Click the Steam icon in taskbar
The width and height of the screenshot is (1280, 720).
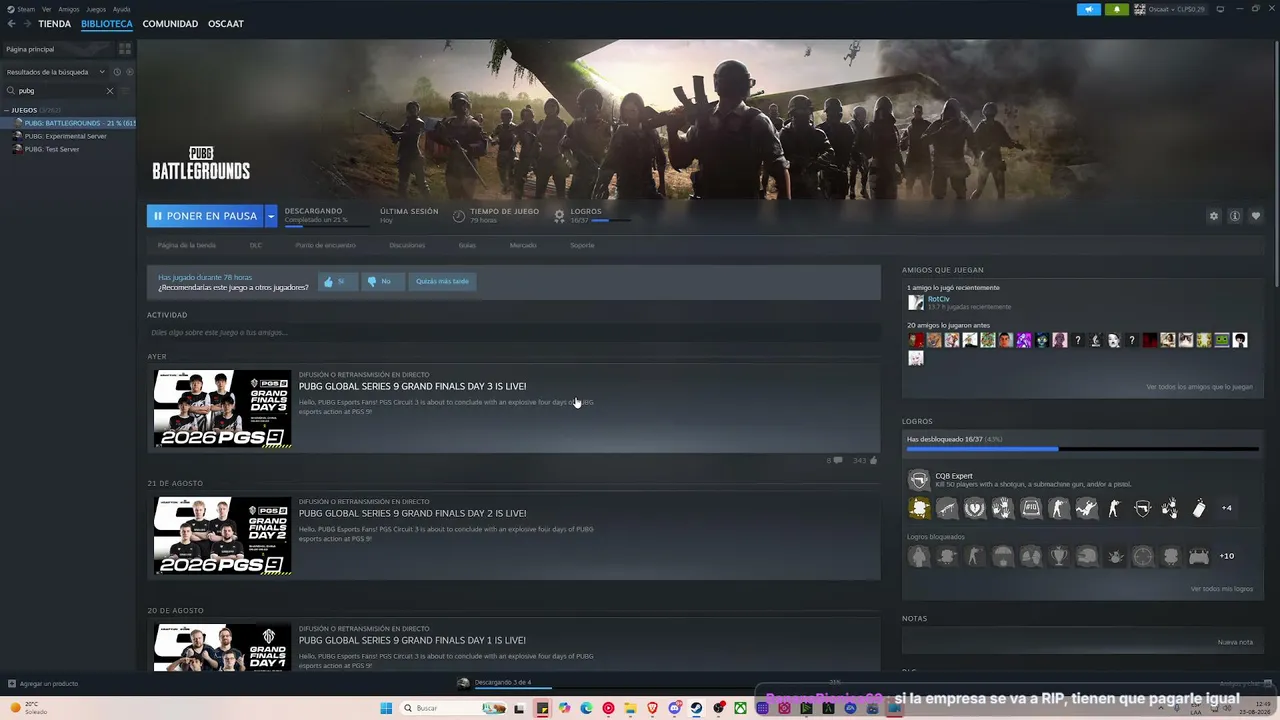696,708
